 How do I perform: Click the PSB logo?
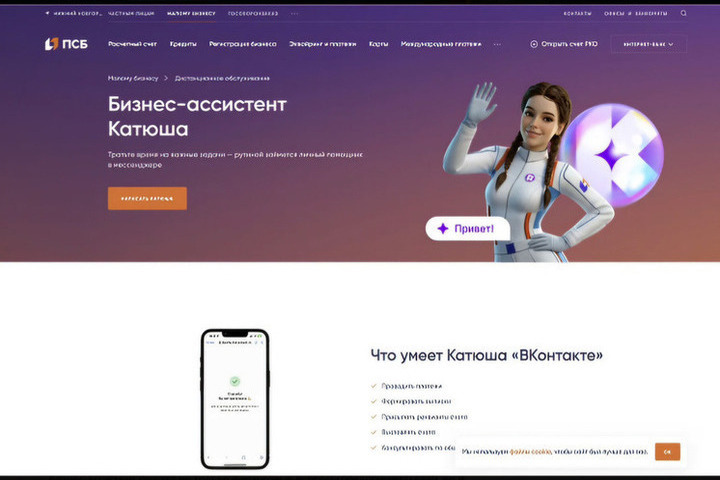(66, 44)
